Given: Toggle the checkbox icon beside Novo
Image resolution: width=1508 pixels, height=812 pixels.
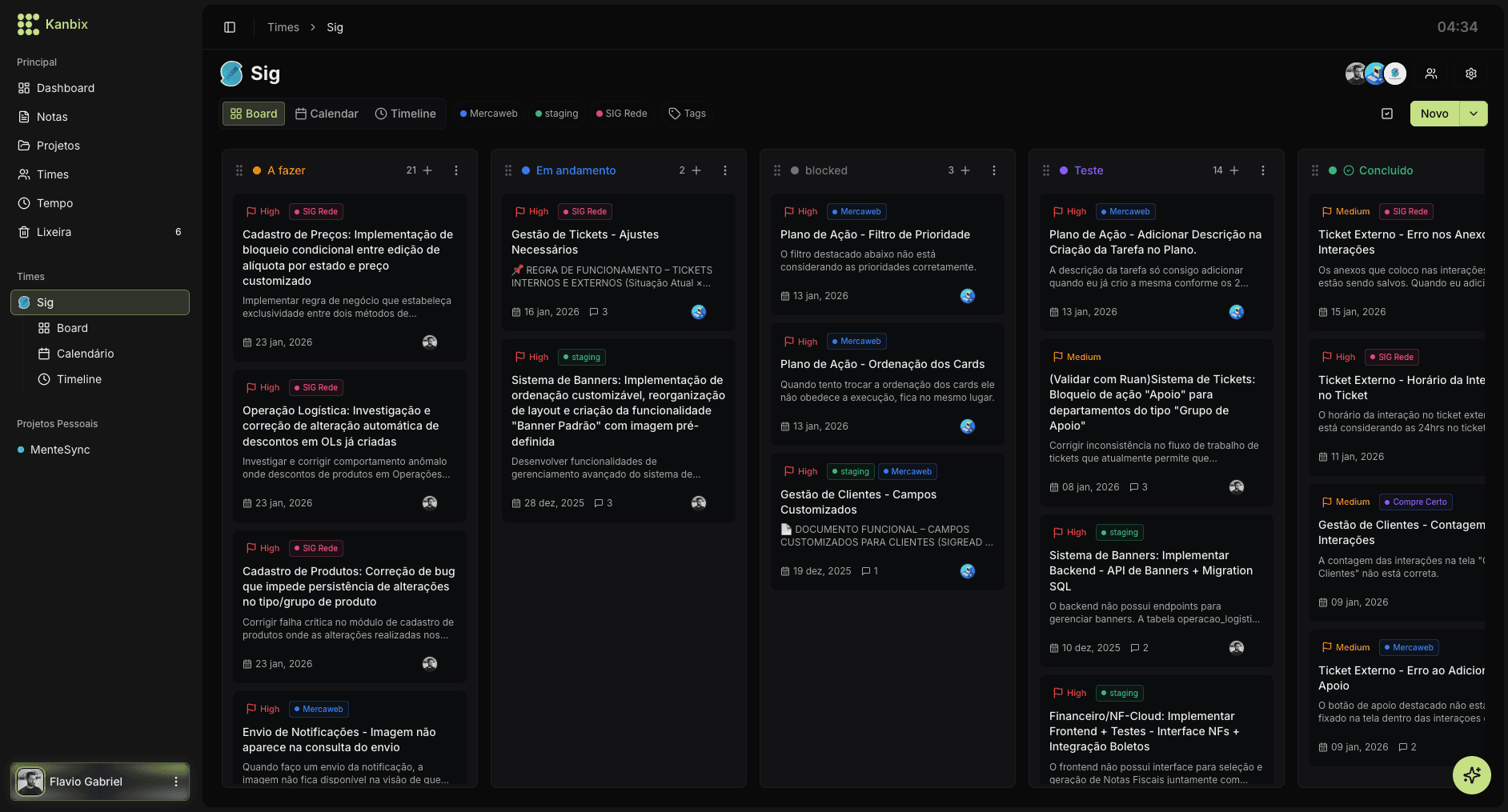Looking at the screenshot, I should click(x=1387, y=114).
